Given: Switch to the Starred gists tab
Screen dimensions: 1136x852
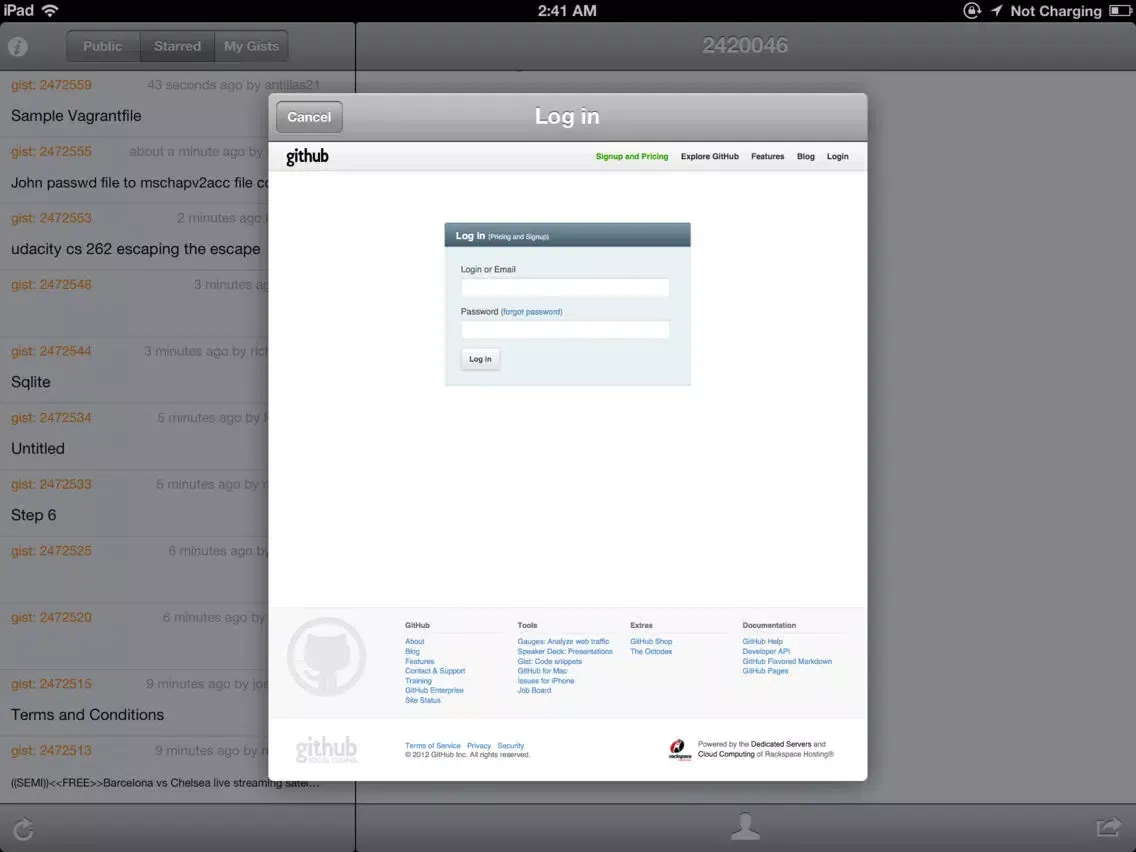Looking at the screenshot, I should click(178, 46).
